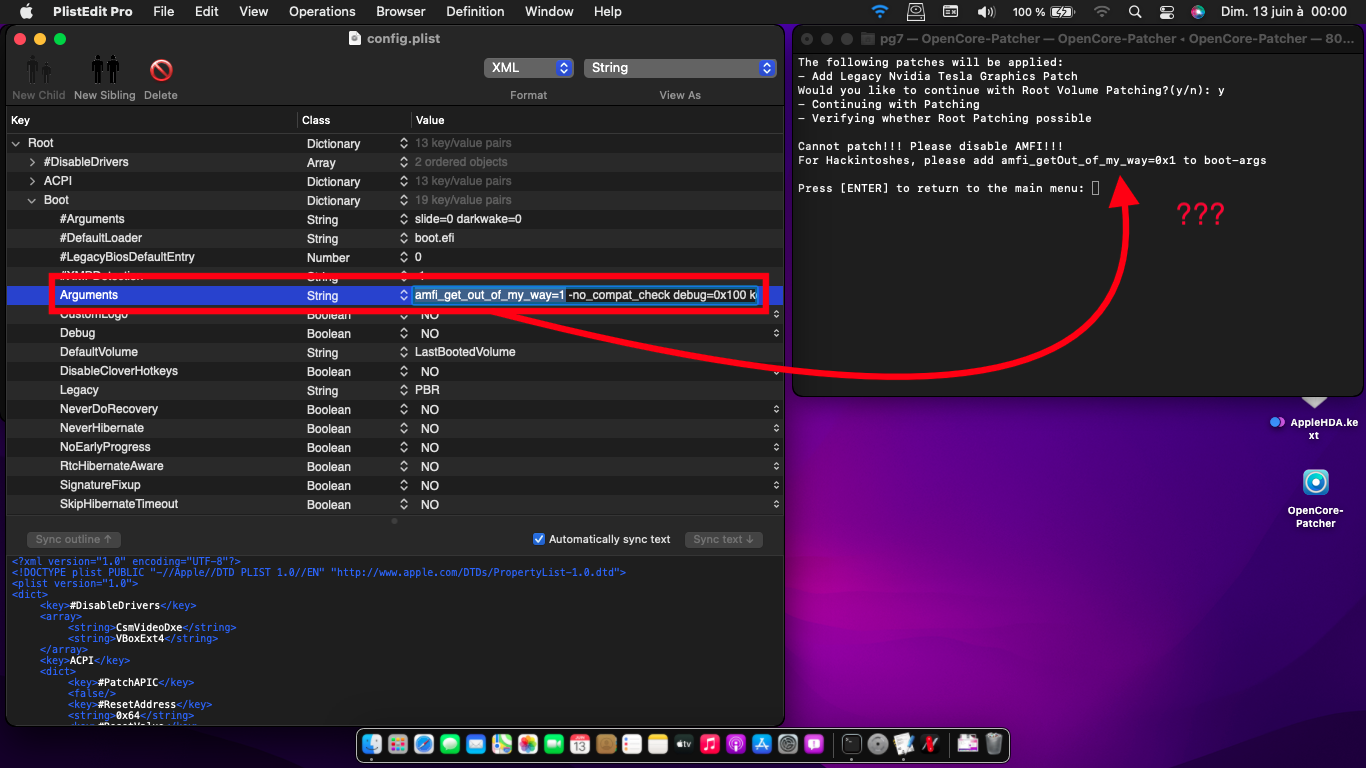Viewport: 1366px width, 768px height.
Task: Click the New Sibling toolbar icon
Action: coord(105,70)
